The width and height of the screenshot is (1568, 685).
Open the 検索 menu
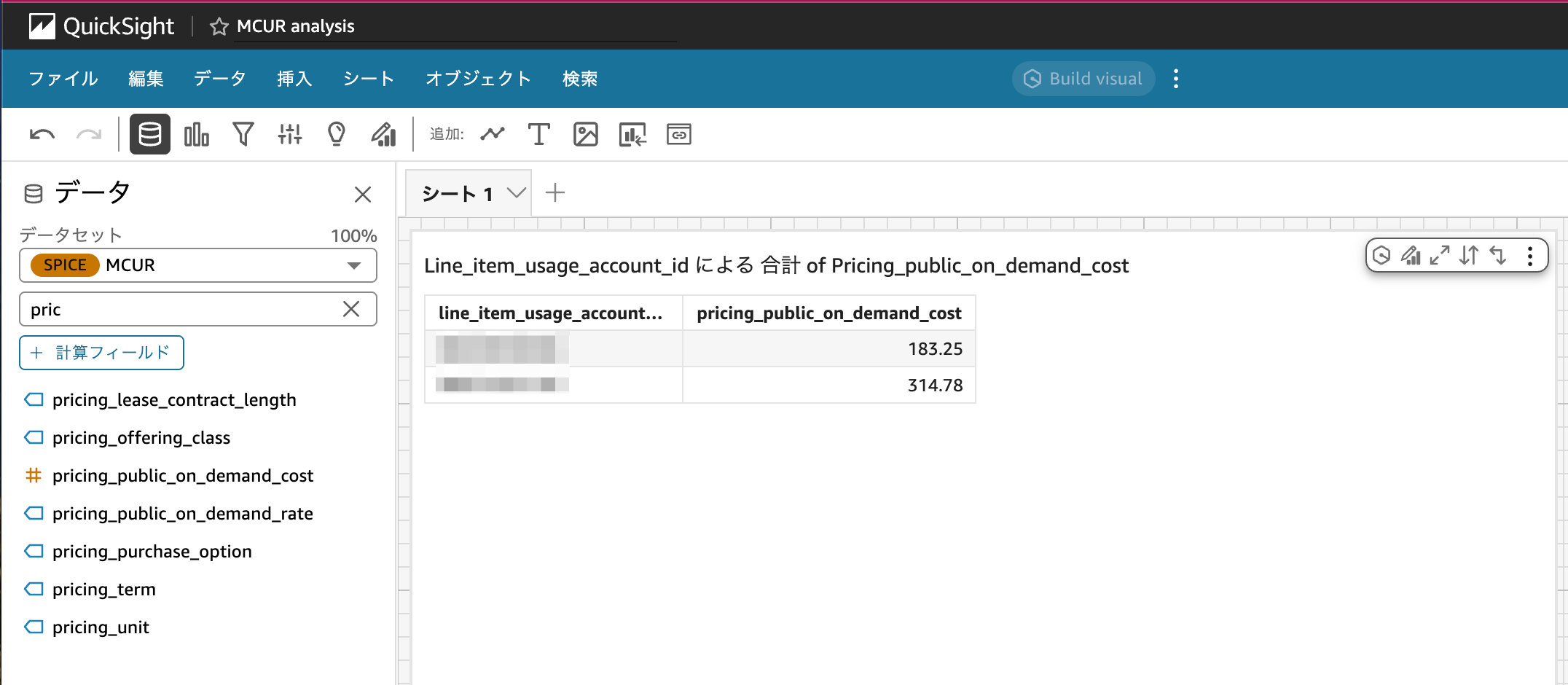tap(580, 79)
